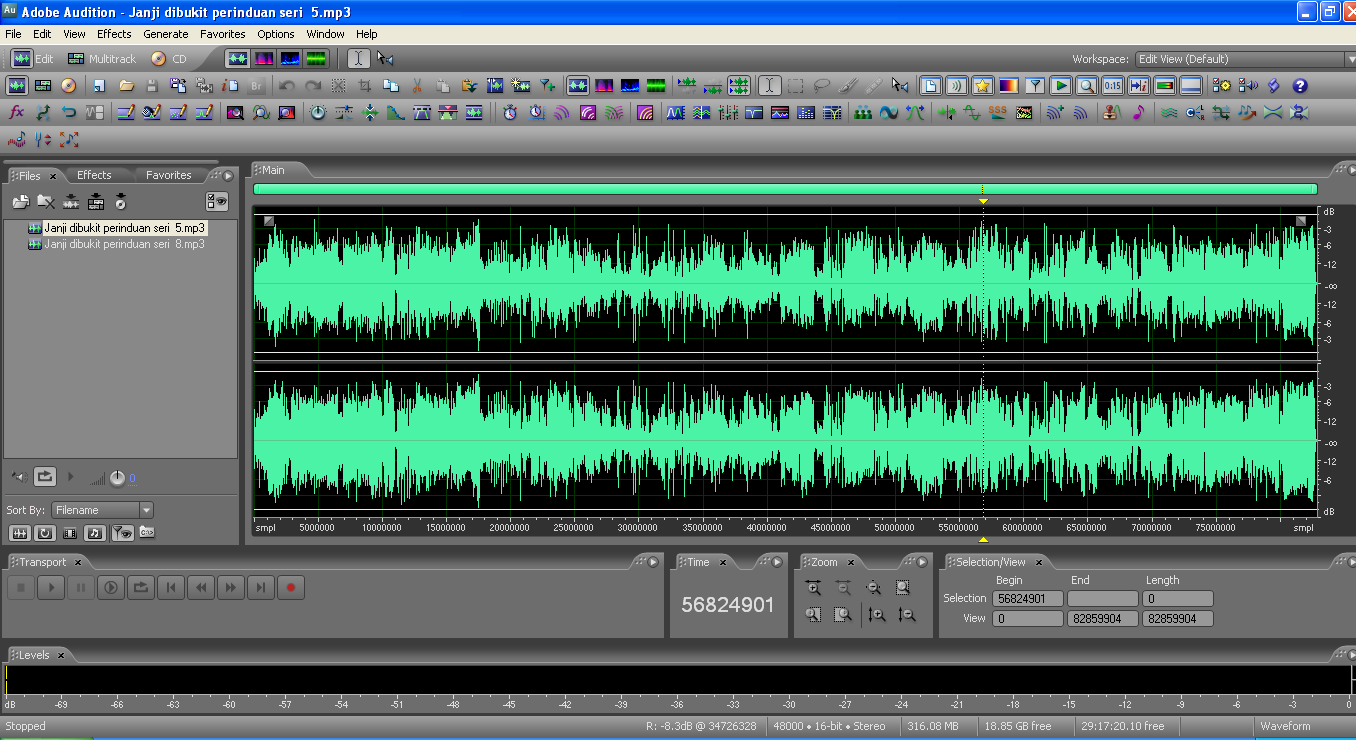The width and height of the screenshot is (1356, 740).
Task: Switch to the Effects tab in Files panel
Action: 94,175
